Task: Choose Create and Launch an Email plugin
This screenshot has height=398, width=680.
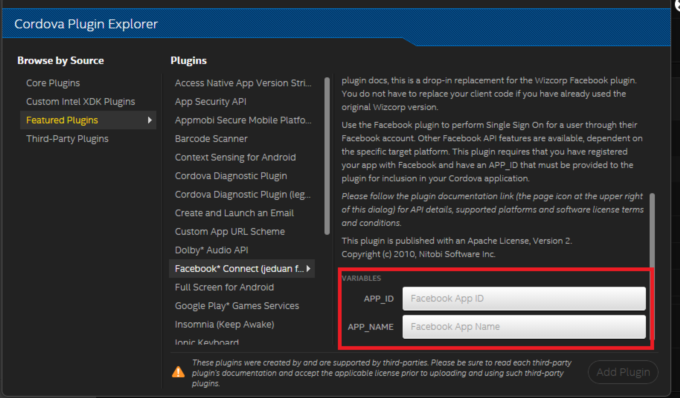Action: tap(234, 213)
